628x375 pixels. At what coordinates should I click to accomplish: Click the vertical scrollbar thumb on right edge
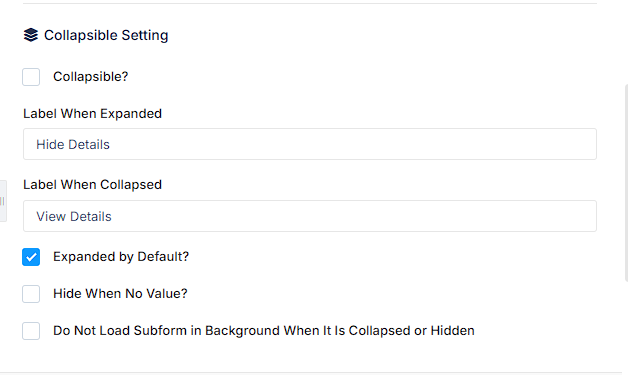(626, 183)
